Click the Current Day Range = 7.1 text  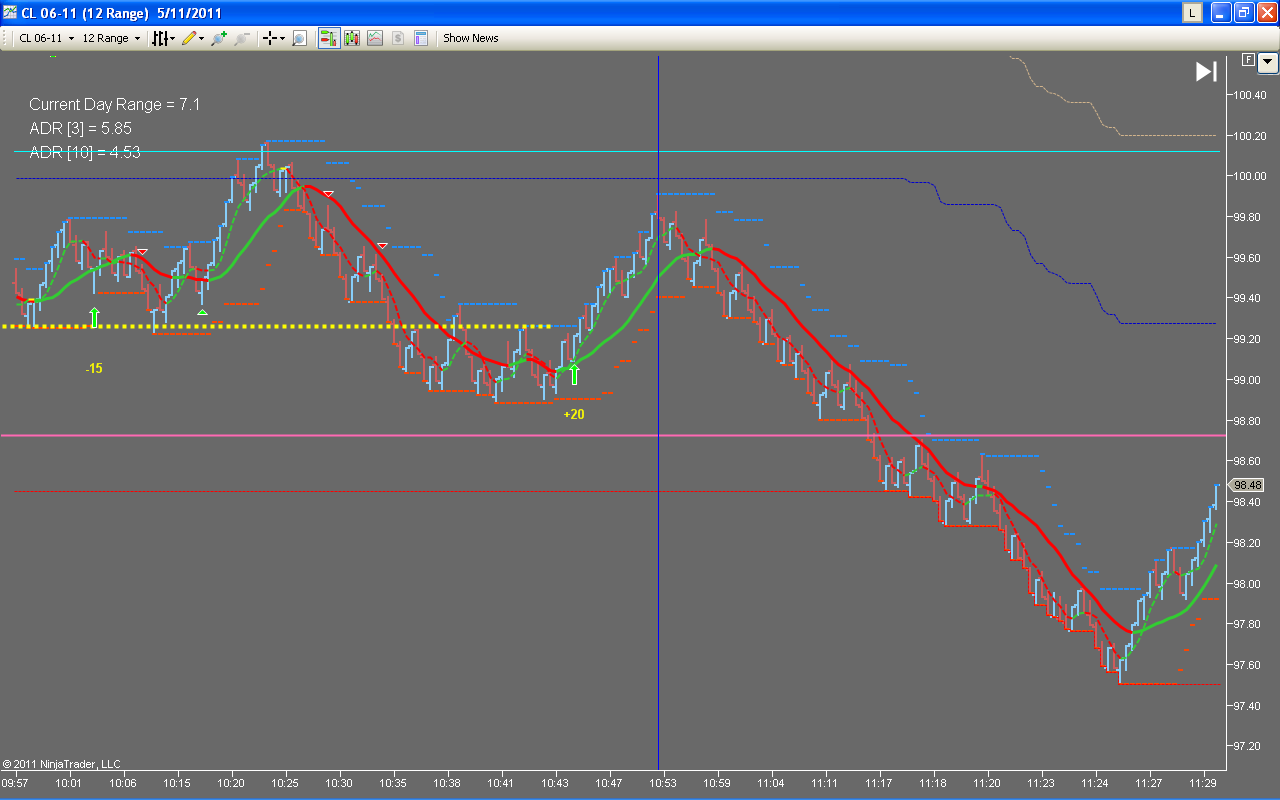115,104
